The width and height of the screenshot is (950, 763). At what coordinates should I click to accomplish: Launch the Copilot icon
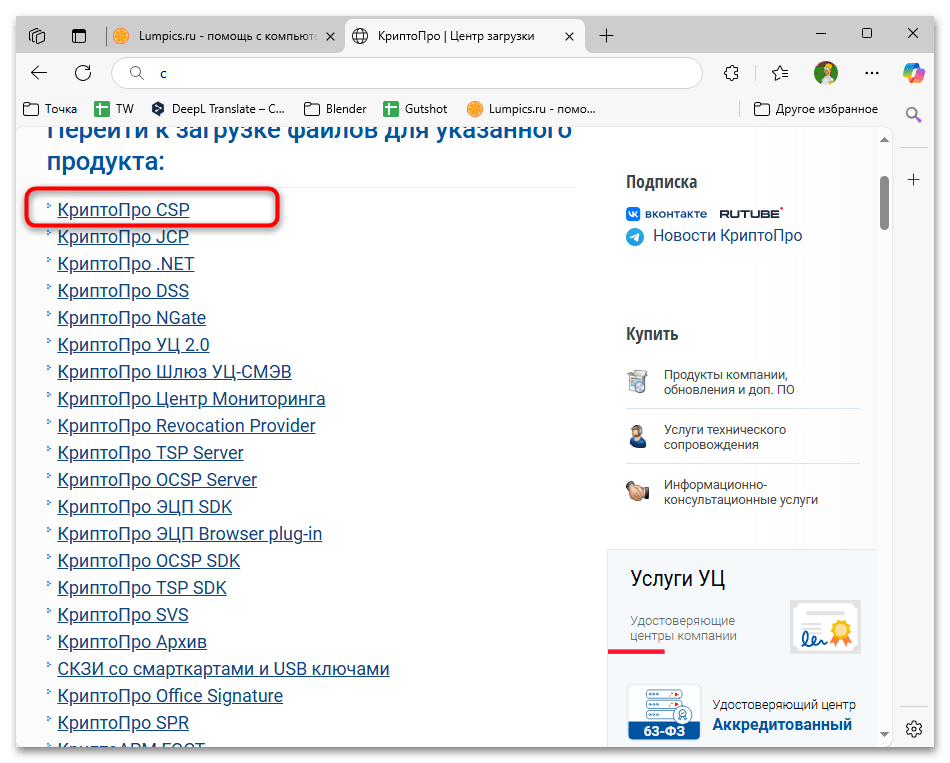tap(913, 73)
